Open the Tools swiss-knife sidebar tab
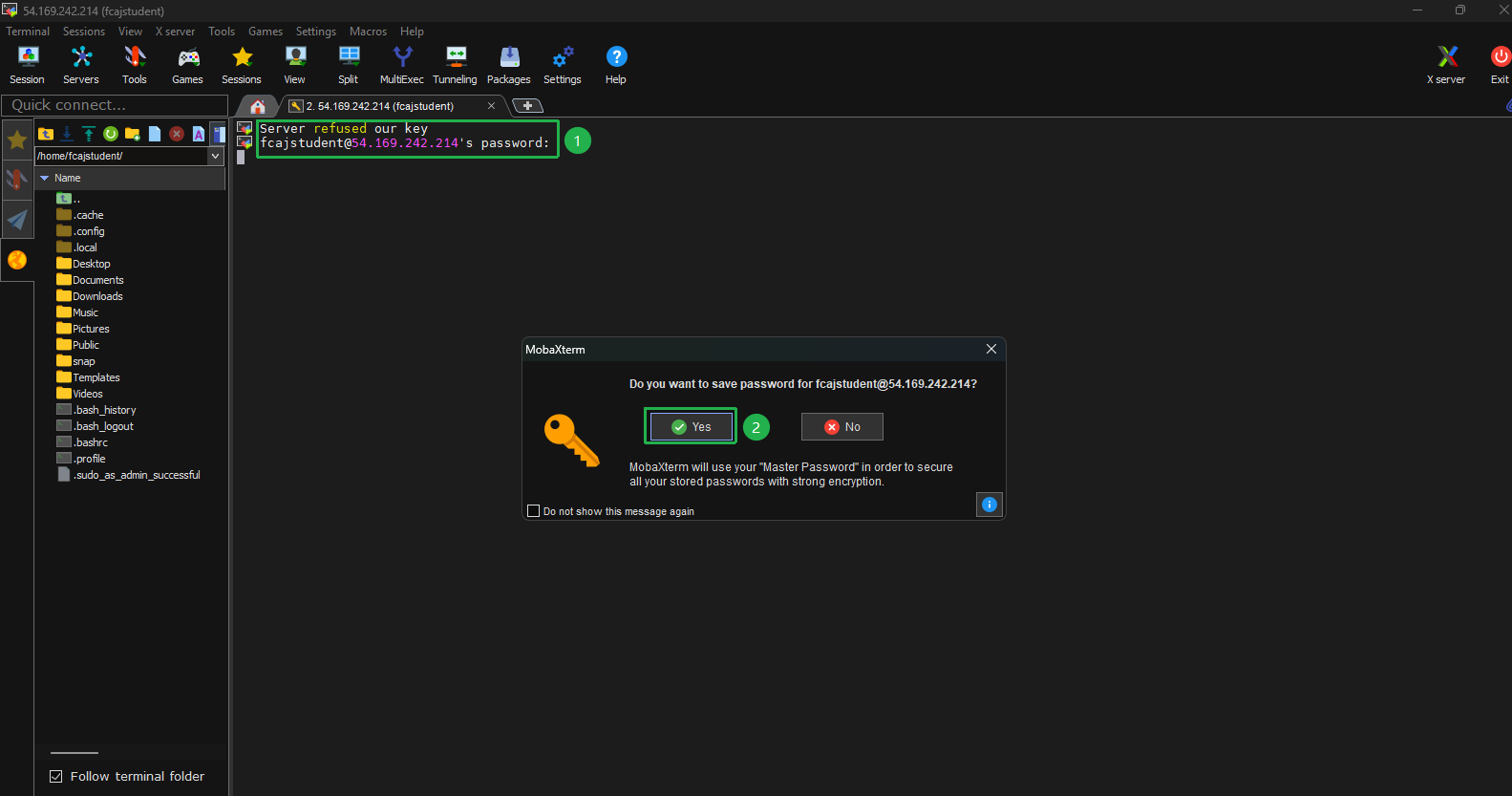The width and height of the screenshot is (1512, 796). pyautogui.click(x=17, y=180)
